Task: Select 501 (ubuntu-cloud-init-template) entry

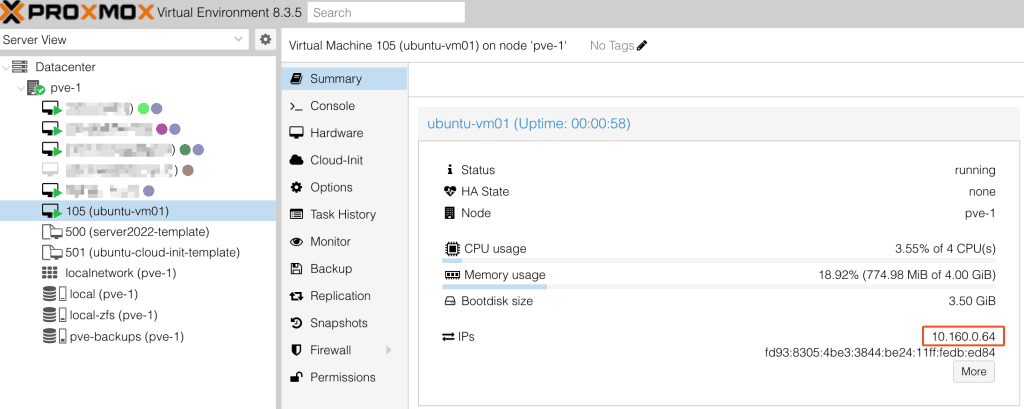Action: (138, 252)
